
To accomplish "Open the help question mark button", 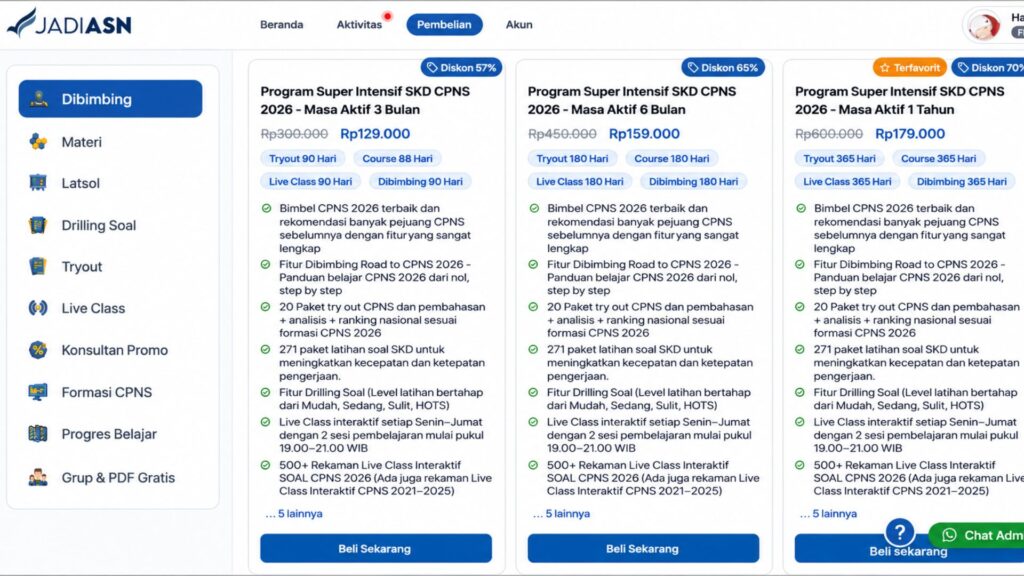I will [x=899, y=532].
